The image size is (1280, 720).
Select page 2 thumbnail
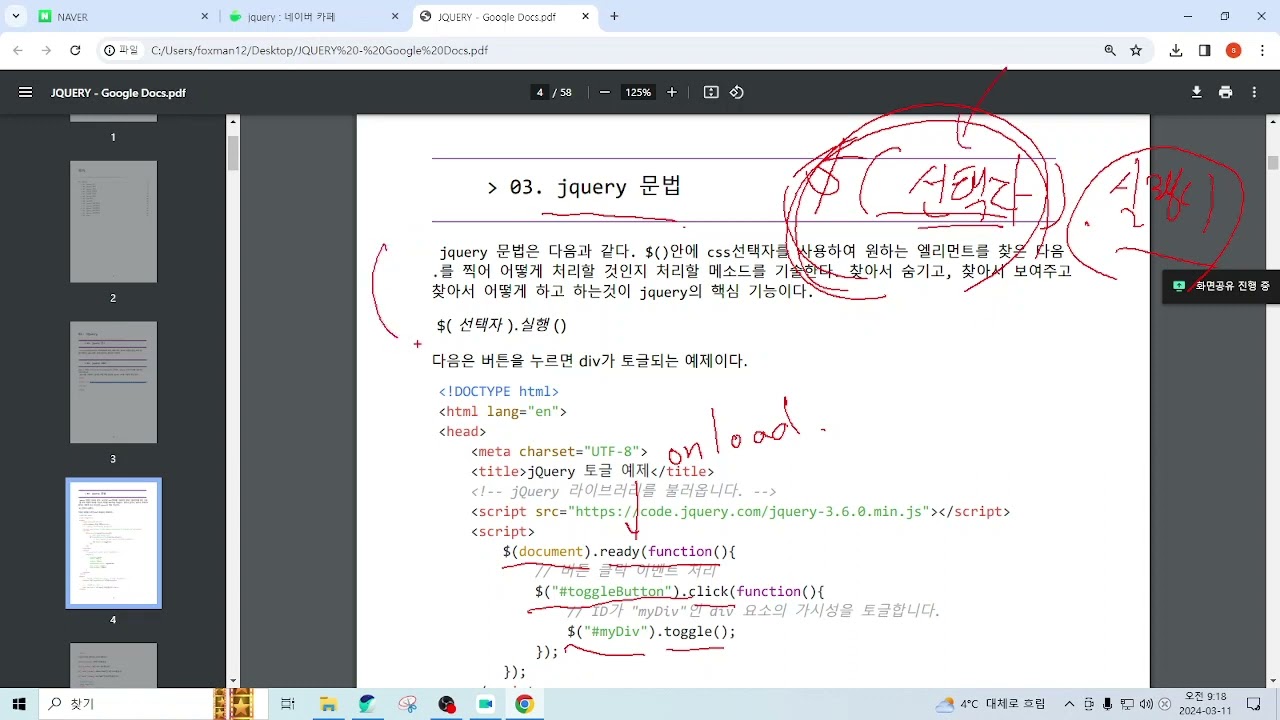(113, 222)
